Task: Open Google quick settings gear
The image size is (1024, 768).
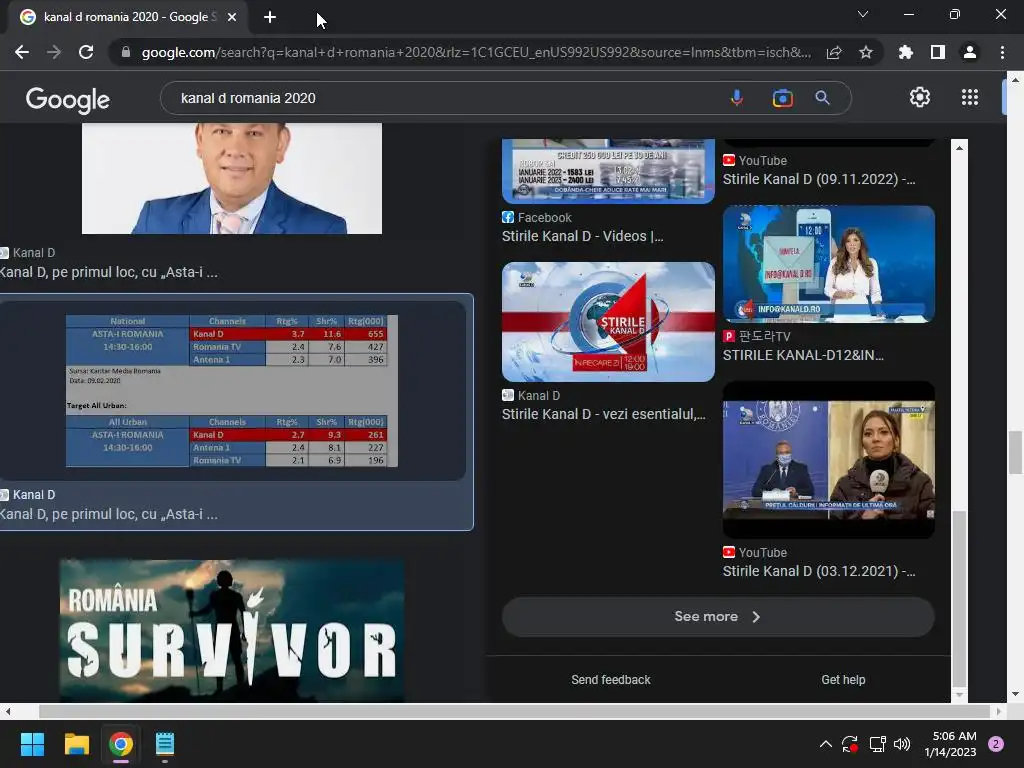Action: tap(920, 97)
